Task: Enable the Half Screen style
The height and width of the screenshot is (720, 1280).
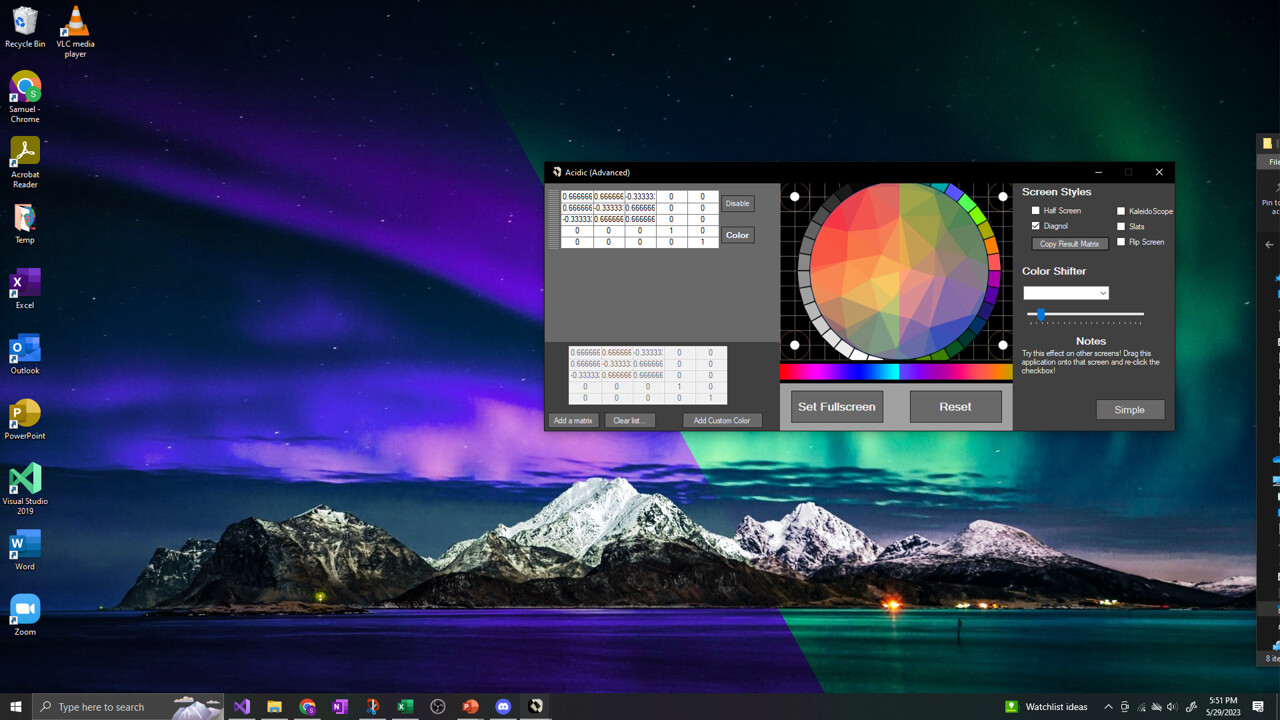Action: coord(1037,210)
